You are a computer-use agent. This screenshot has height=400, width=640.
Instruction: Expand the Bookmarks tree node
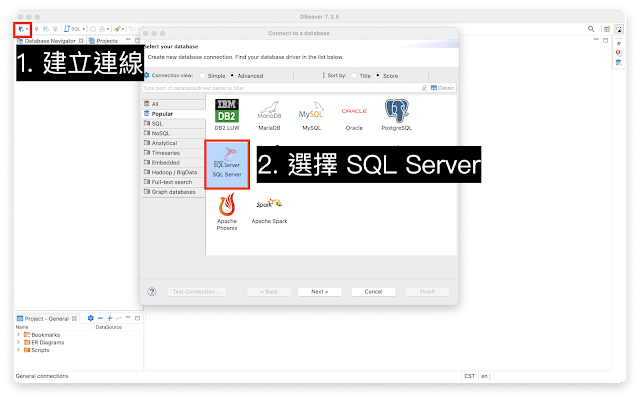[x=18, y=335]
